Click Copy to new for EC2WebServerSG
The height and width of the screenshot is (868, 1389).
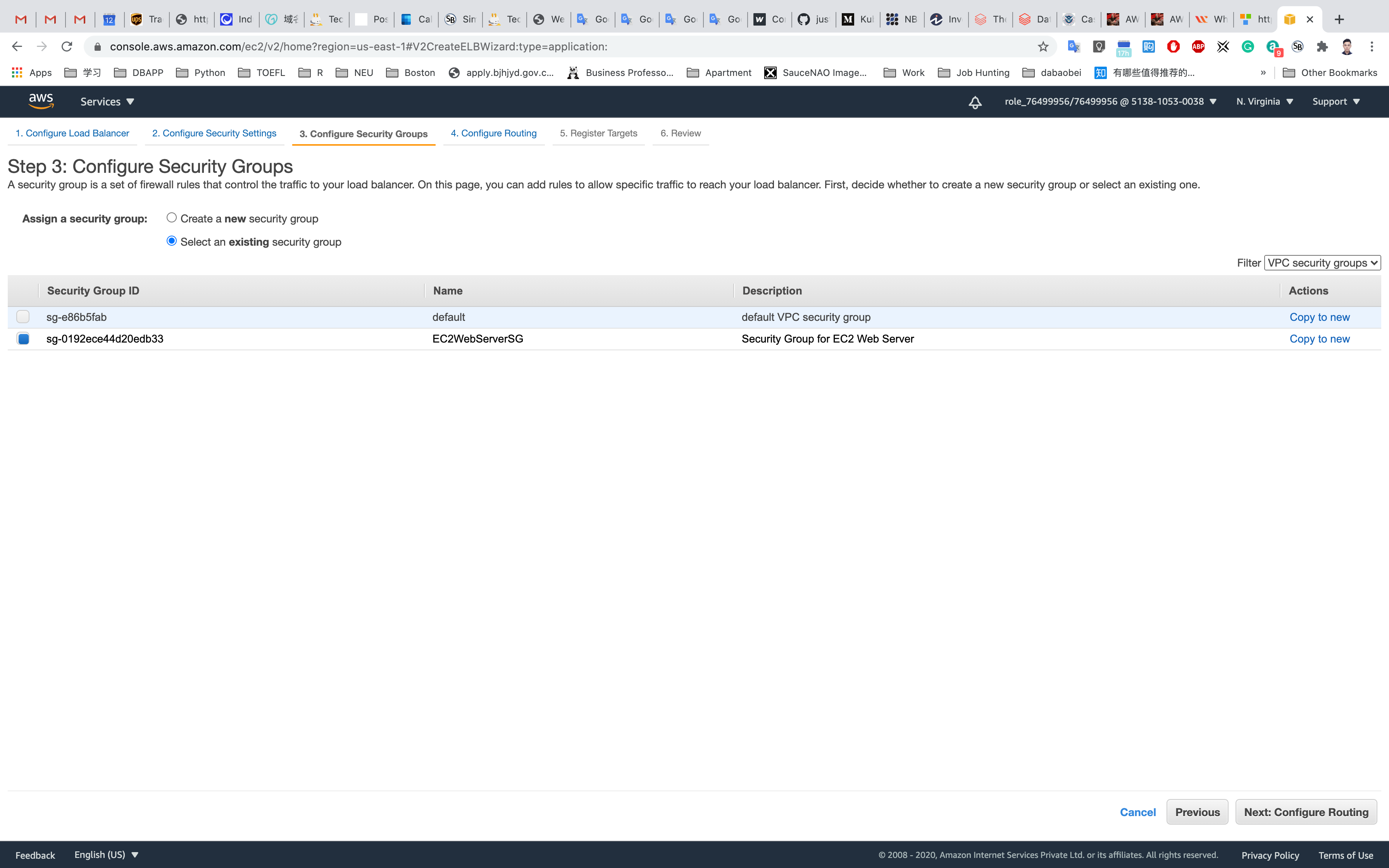[1319, 339]
